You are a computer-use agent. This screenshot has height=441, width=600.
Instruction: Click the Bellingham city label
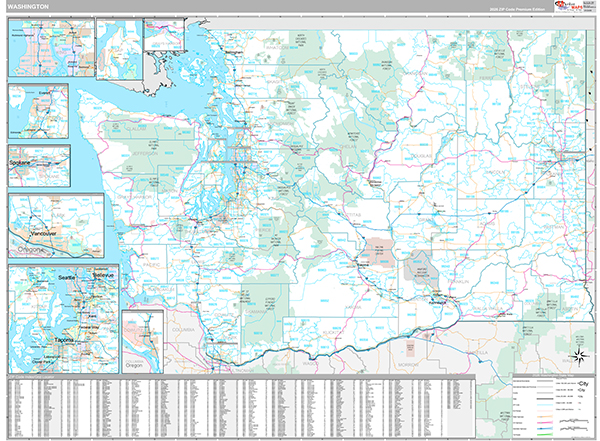tap(234, 52)
